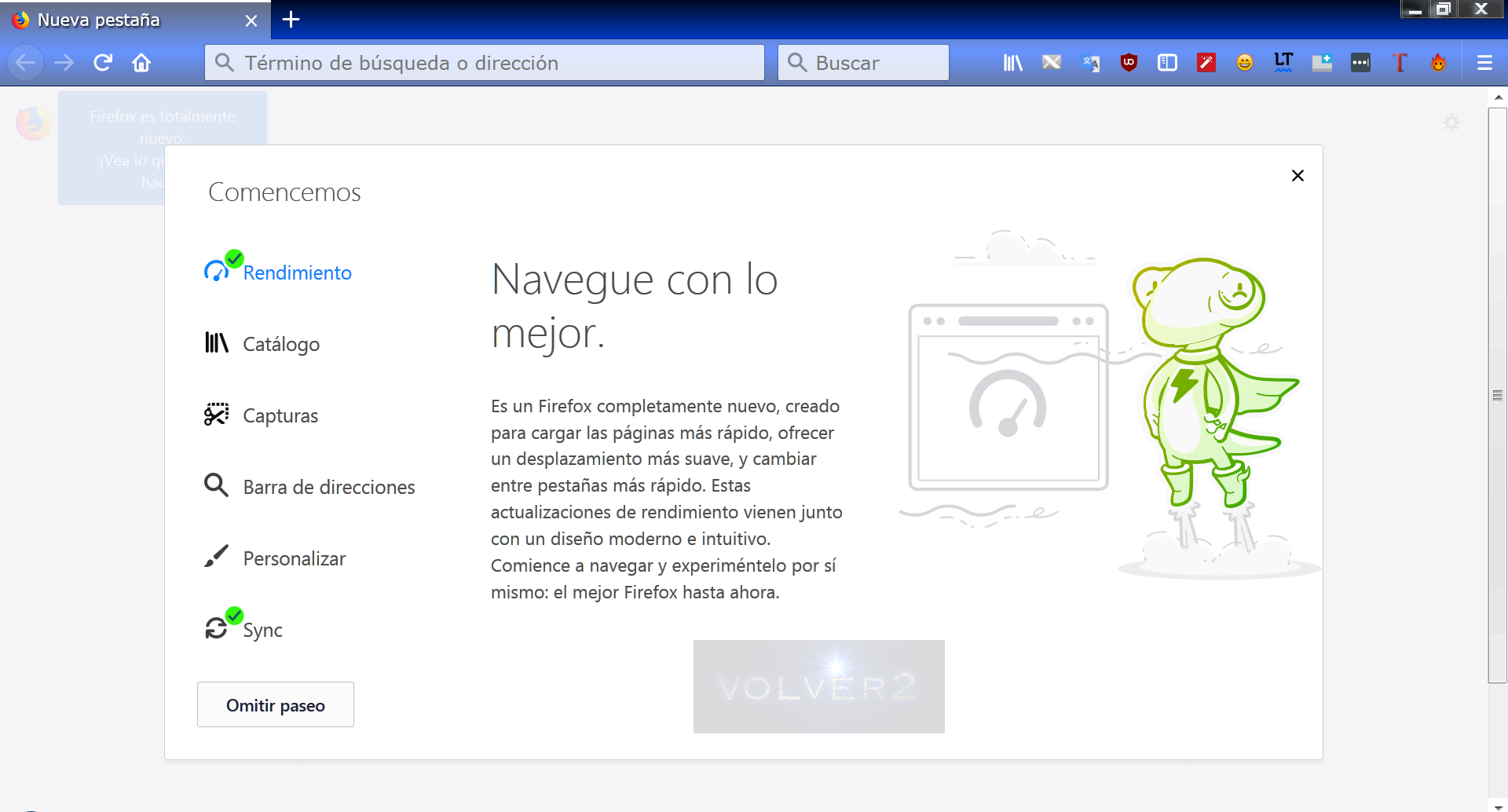Click the VOLVER2 thumbnail image

pyautogui.click(x=818, y=686)
